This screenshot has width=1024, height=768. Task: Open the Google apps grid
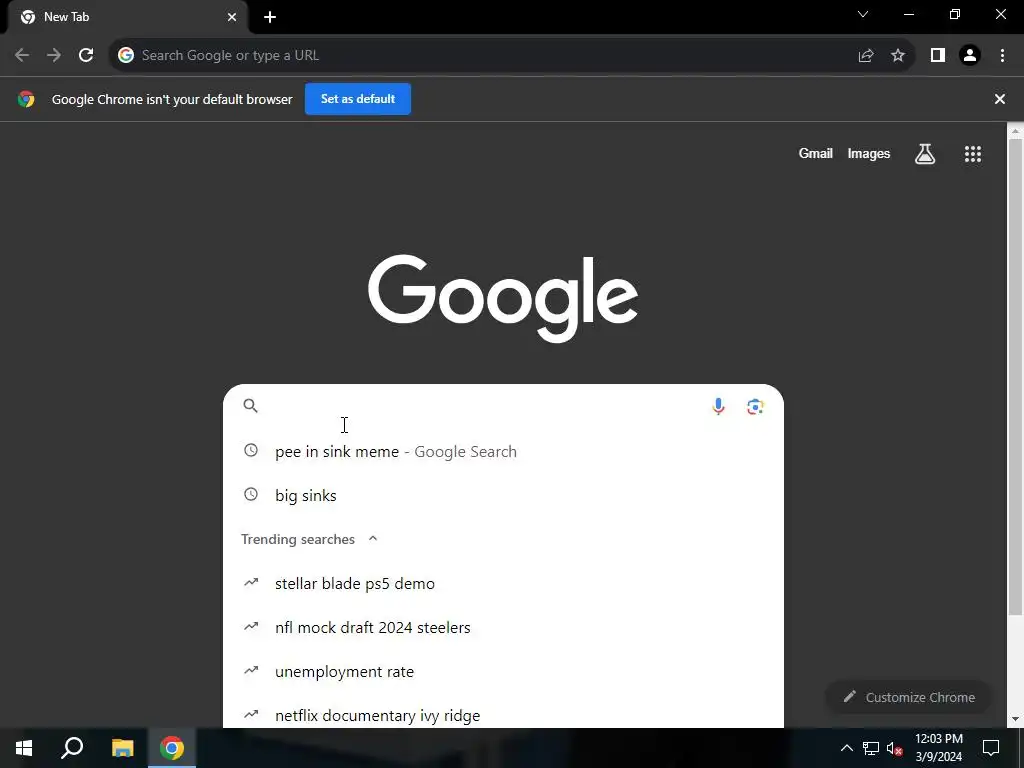pyautogui.click(x=973, y=154)
